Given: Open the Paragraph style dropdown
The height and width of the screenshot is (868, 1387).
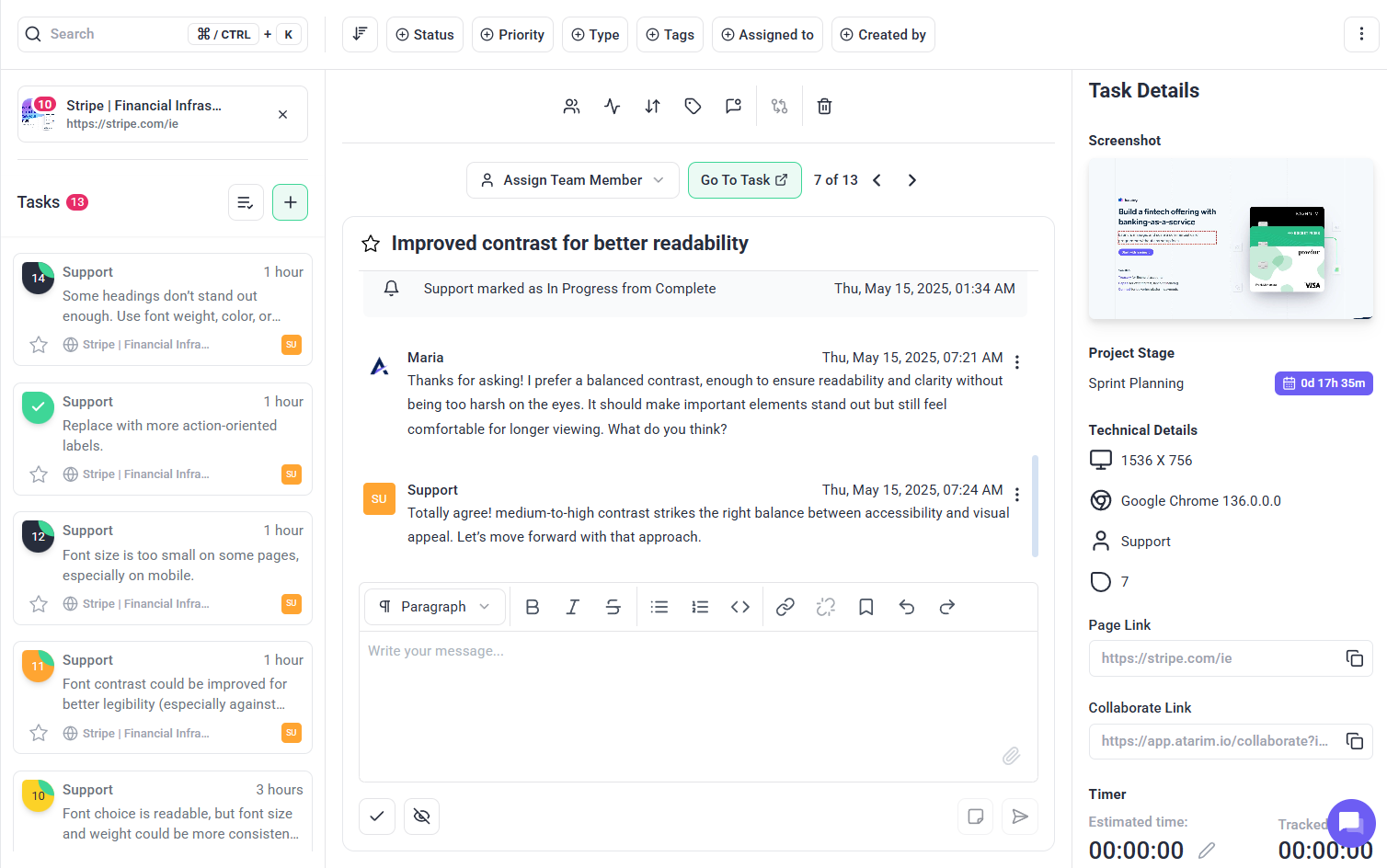Looking at the screenshot, I should 435,607.
